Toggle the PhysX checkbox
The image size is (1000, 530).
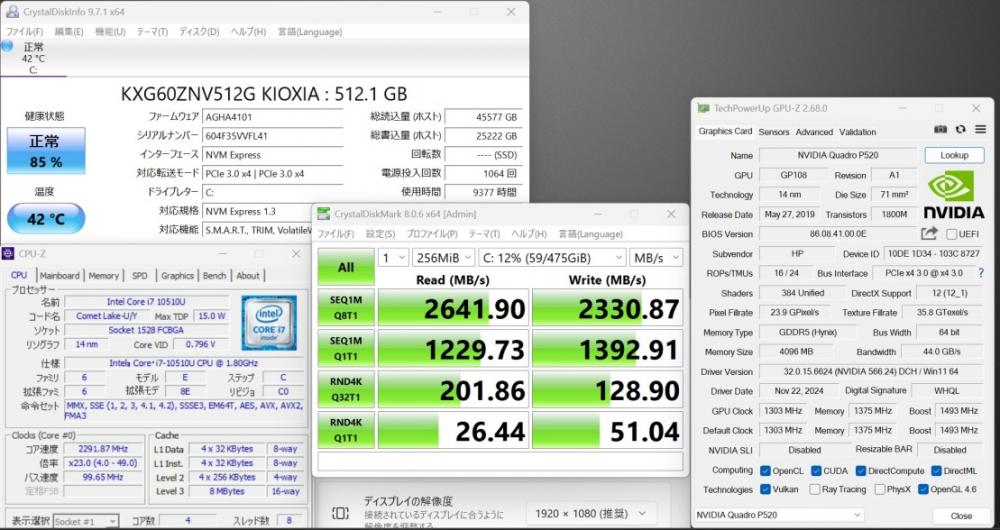click(880, 489)
